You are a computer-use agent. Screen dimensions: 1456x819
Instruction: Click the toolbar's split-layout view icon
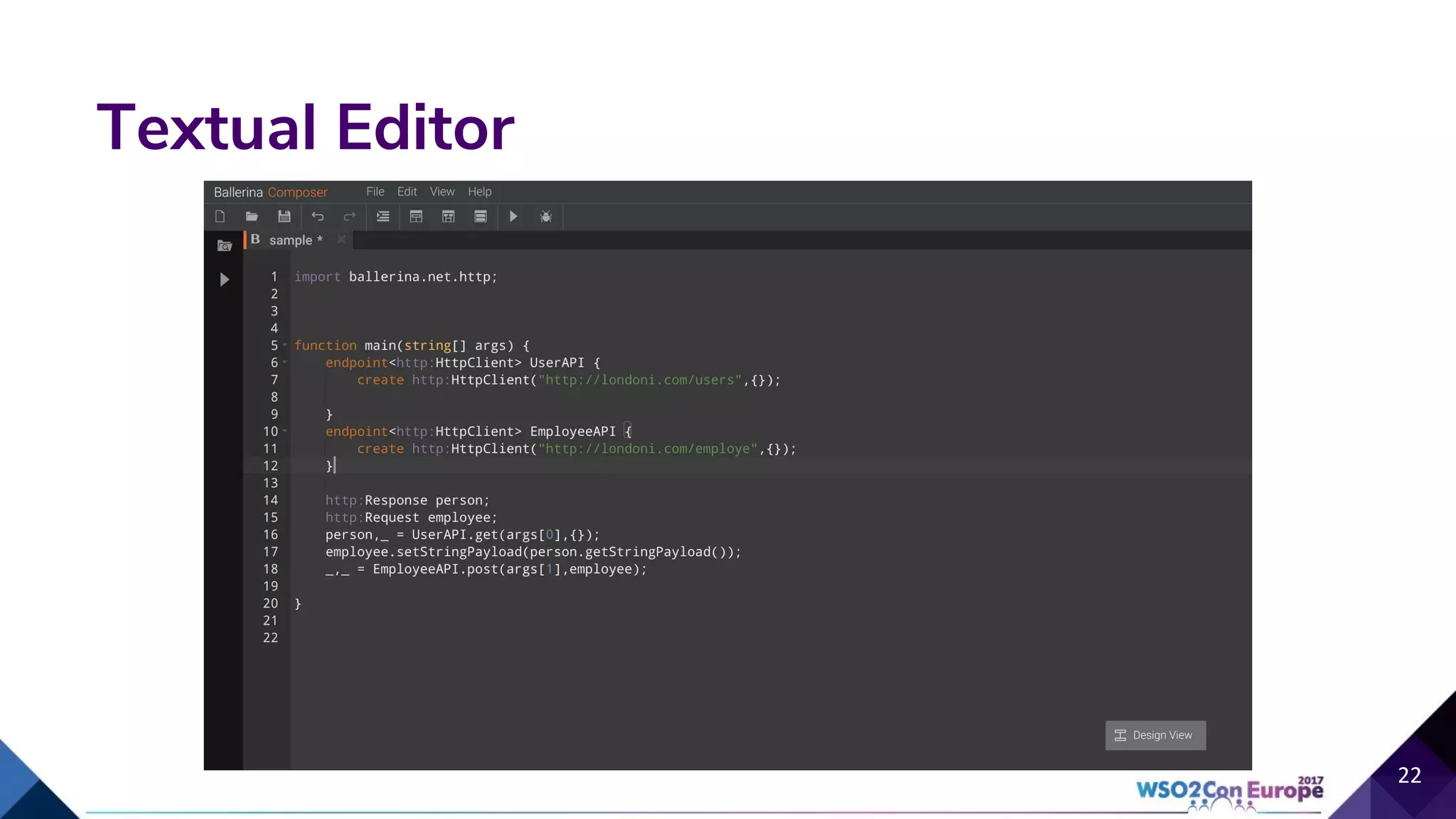point(448,217)
